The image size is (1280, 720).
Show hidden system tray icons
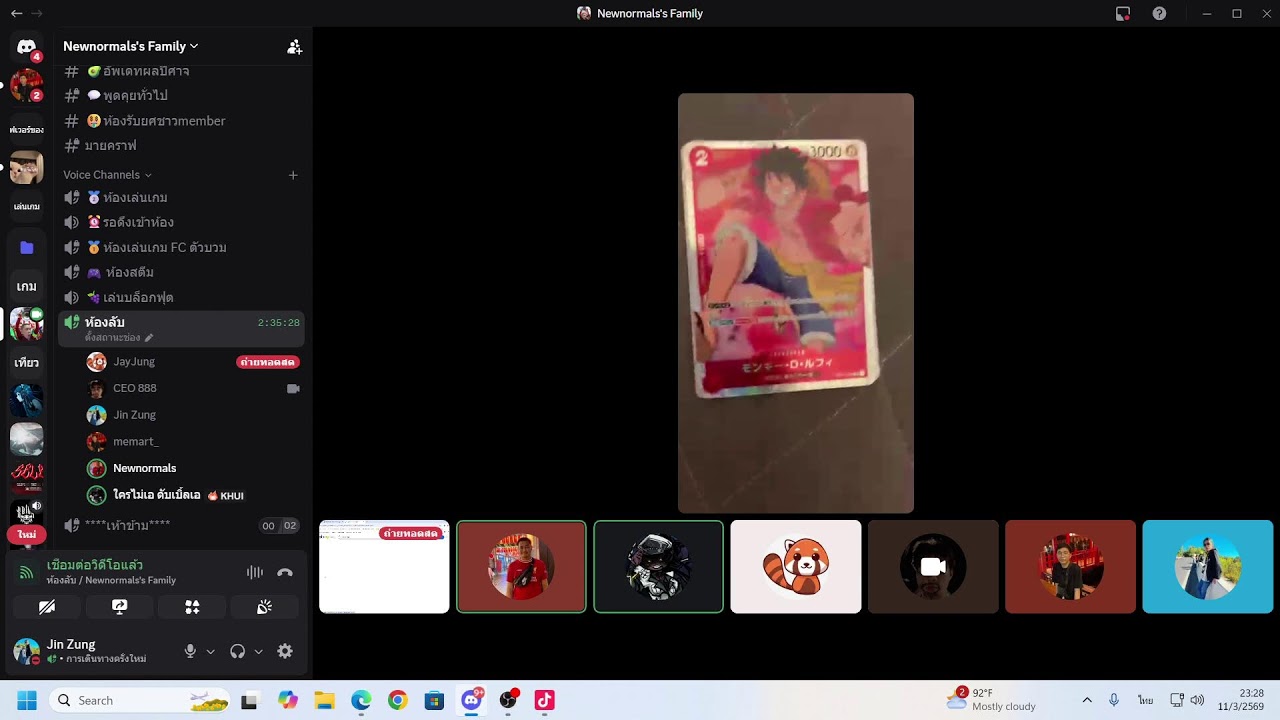click(x=1087, y=700)
